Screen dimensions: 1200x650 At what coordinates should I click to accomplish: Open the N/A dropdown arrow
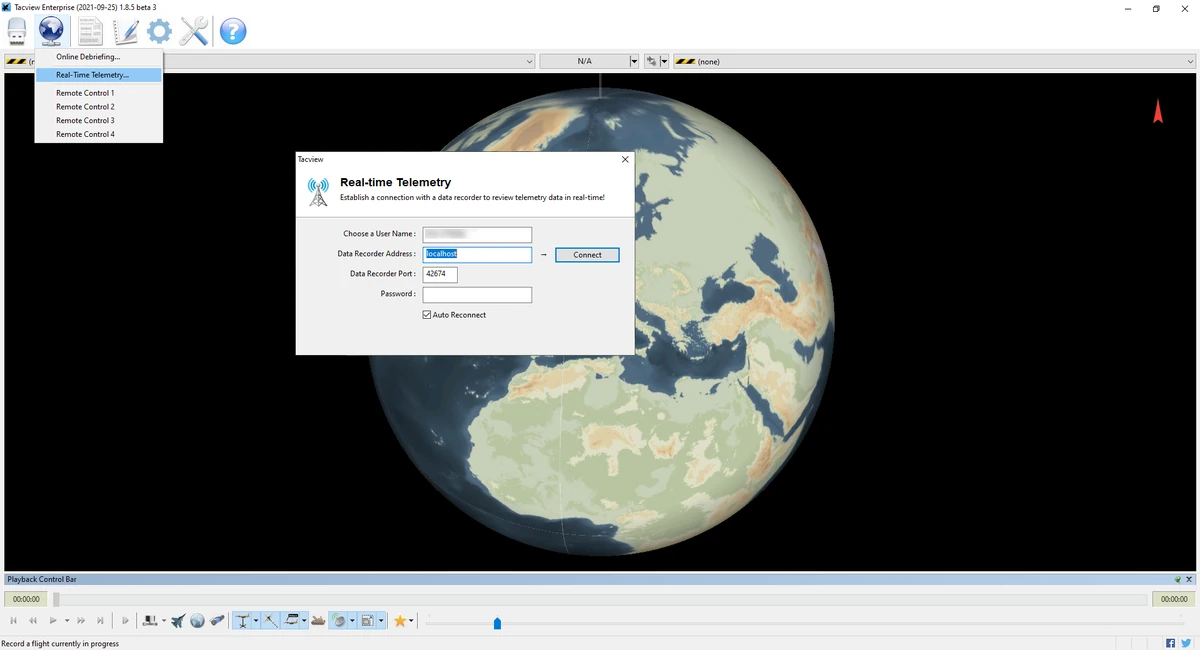(633, 62)
